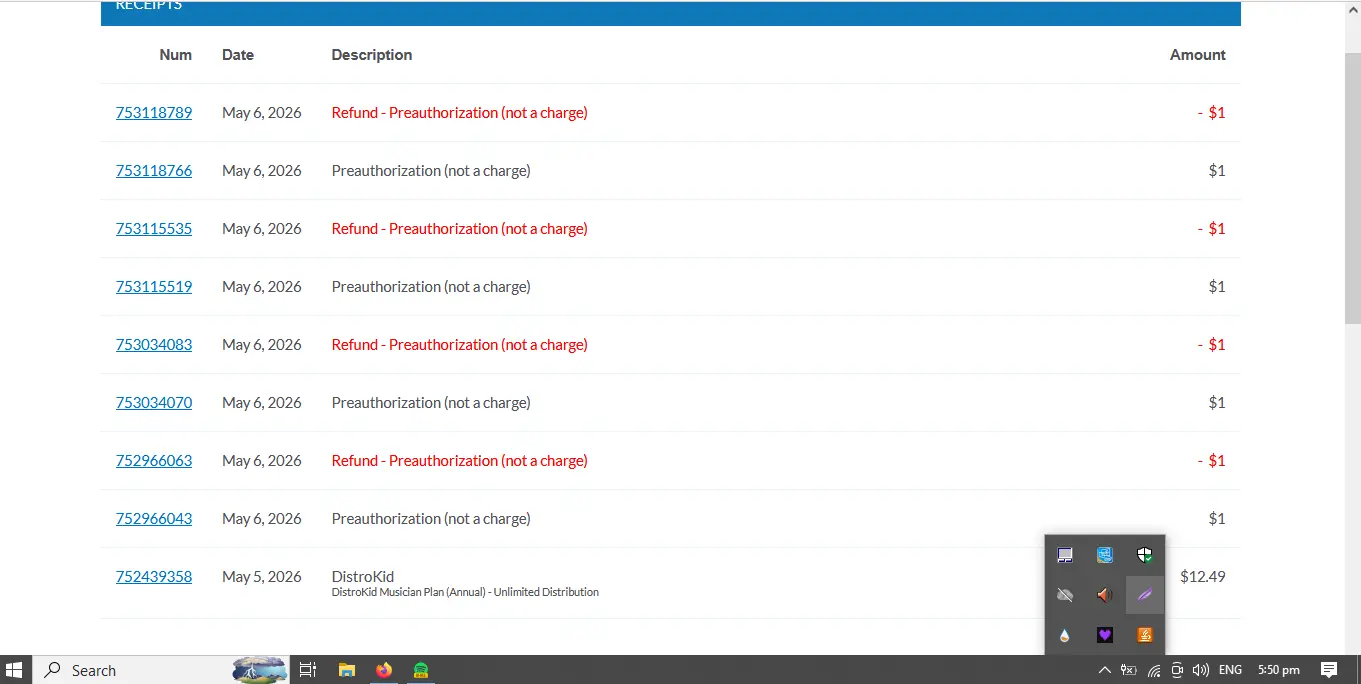
Task: Click the Description column header
Action: 372,55
